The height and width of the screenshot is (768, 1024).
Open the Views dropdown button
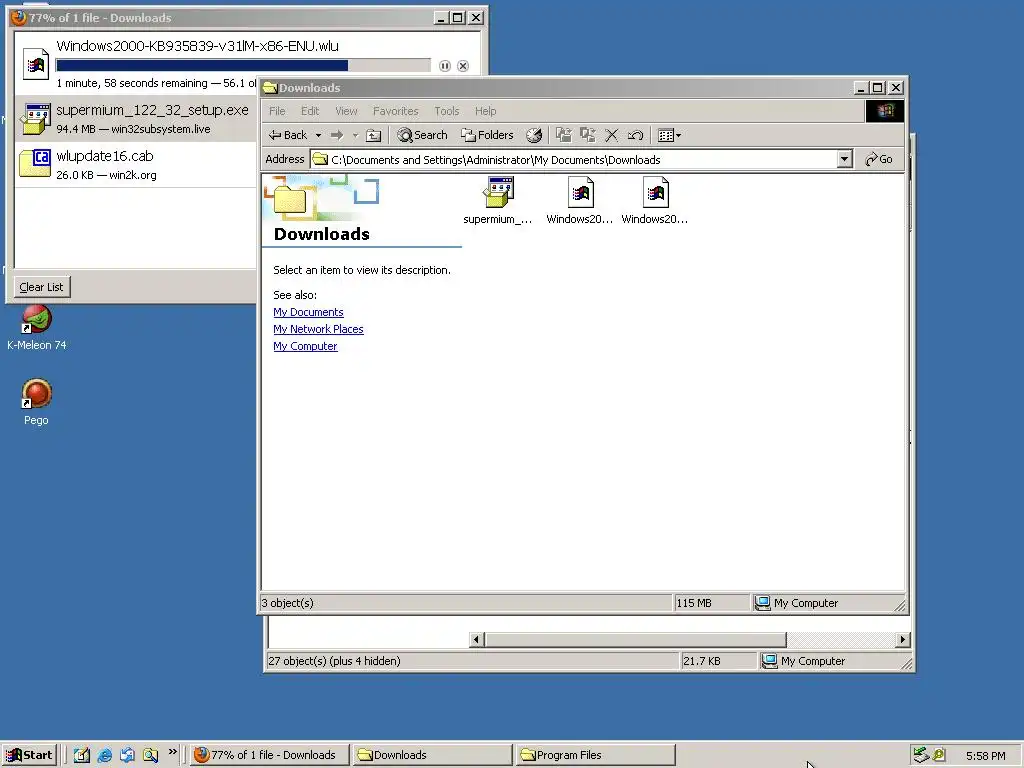[x=669, y=135]
